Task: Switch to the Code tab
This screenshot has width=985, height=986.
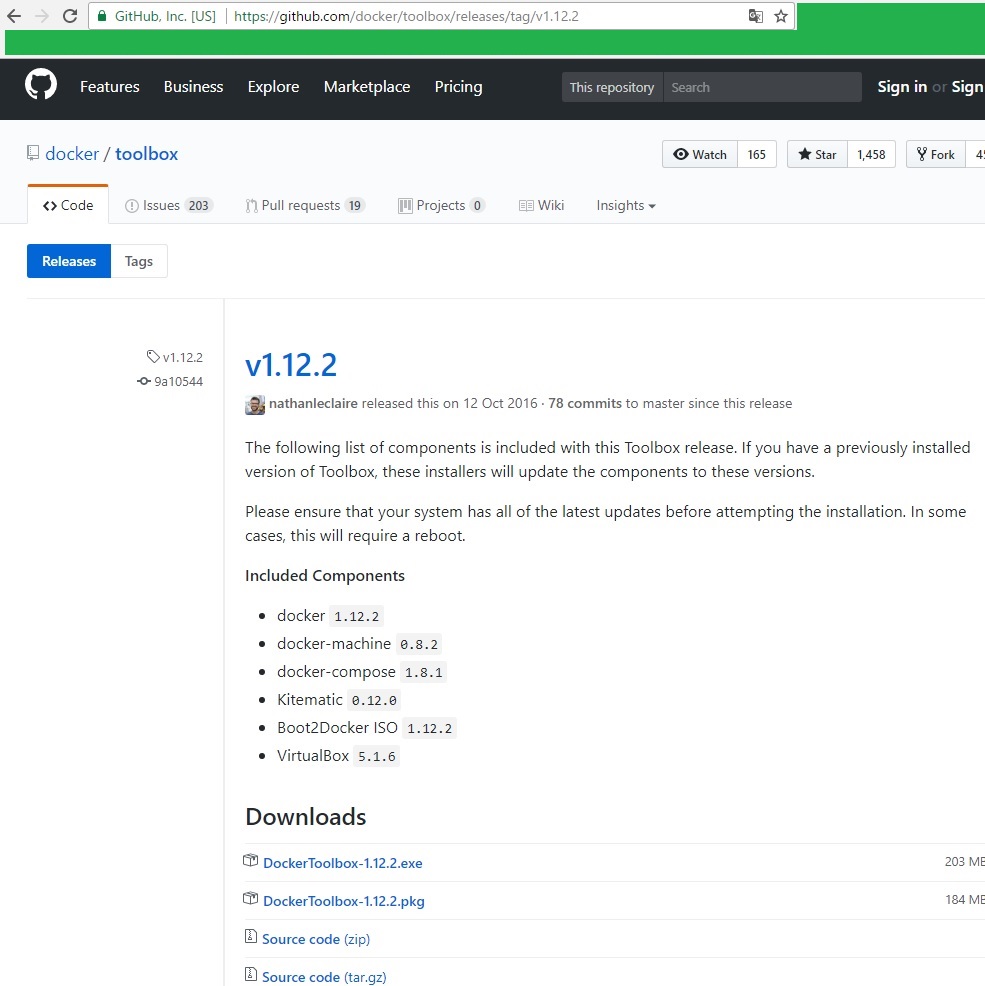Action: 68,205
